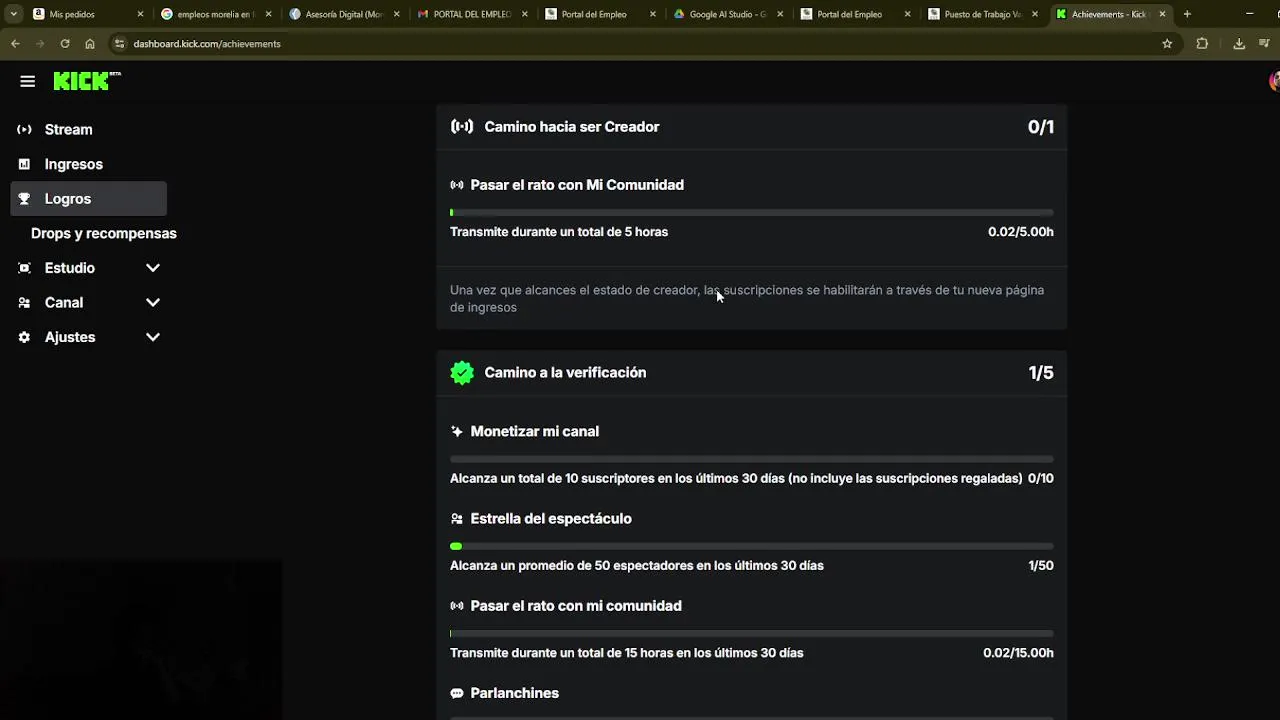
Task: Click the 1/50 viewers value
Action: [1041, 565]
